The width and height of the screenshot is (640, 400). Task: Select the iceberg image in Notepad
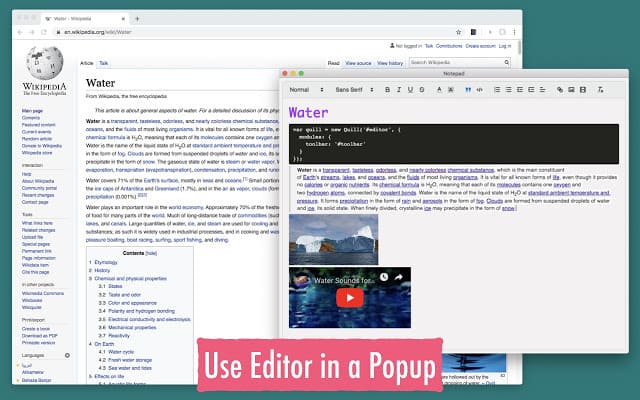tap(333, 240)
